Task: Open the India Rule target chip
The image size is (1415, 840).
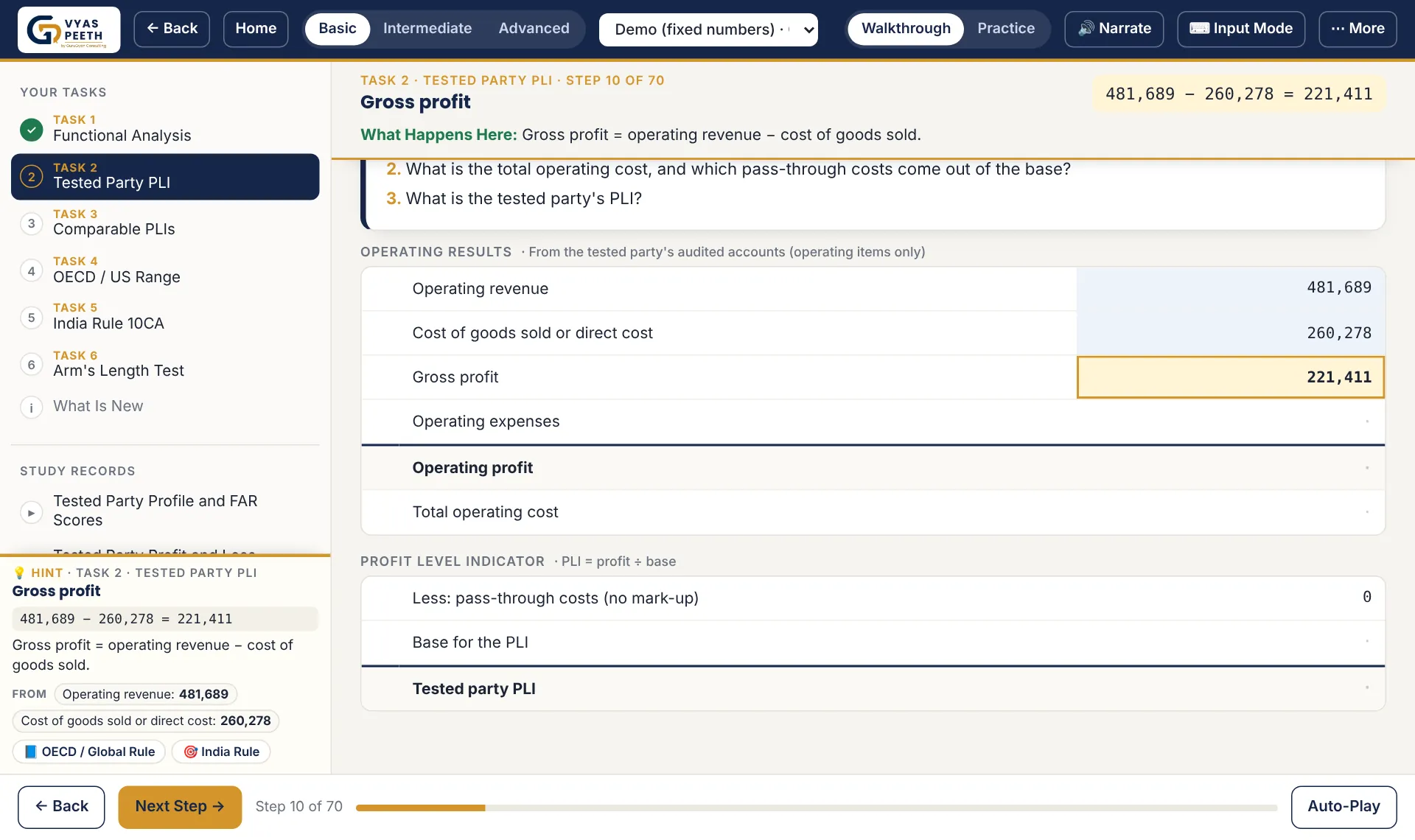Action: pyautogui.click(x=221, y=752)
